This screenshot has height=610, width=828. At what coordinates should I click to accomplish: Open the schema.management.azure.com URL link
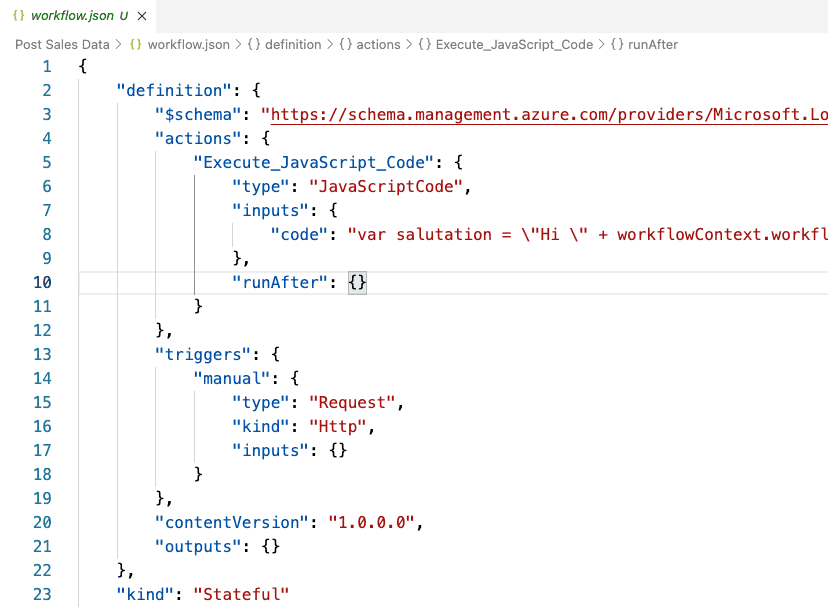coord(549,115)
